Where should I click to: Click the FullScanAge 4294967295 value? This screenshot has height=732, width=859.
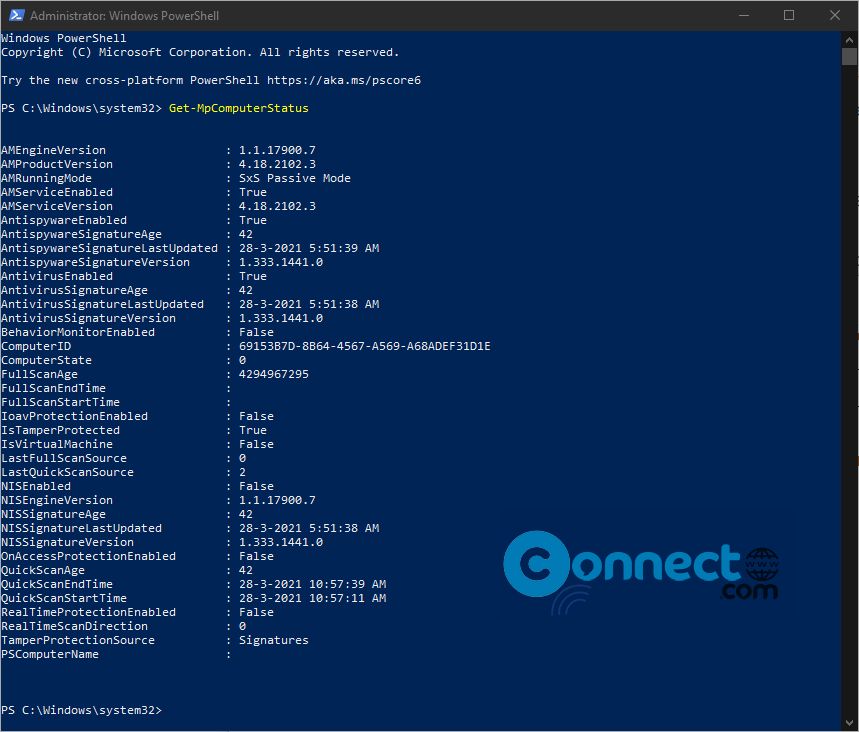point(271,373)
